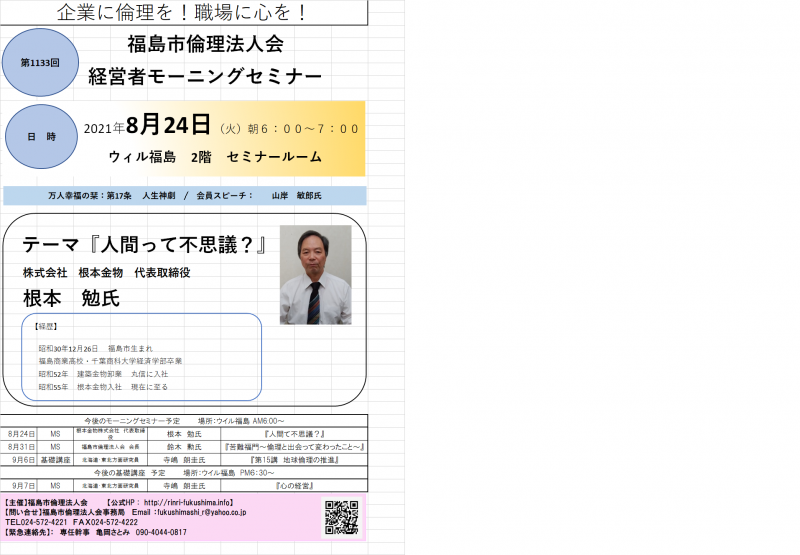Select the speaker portrait photo

[x=315, y=274]
